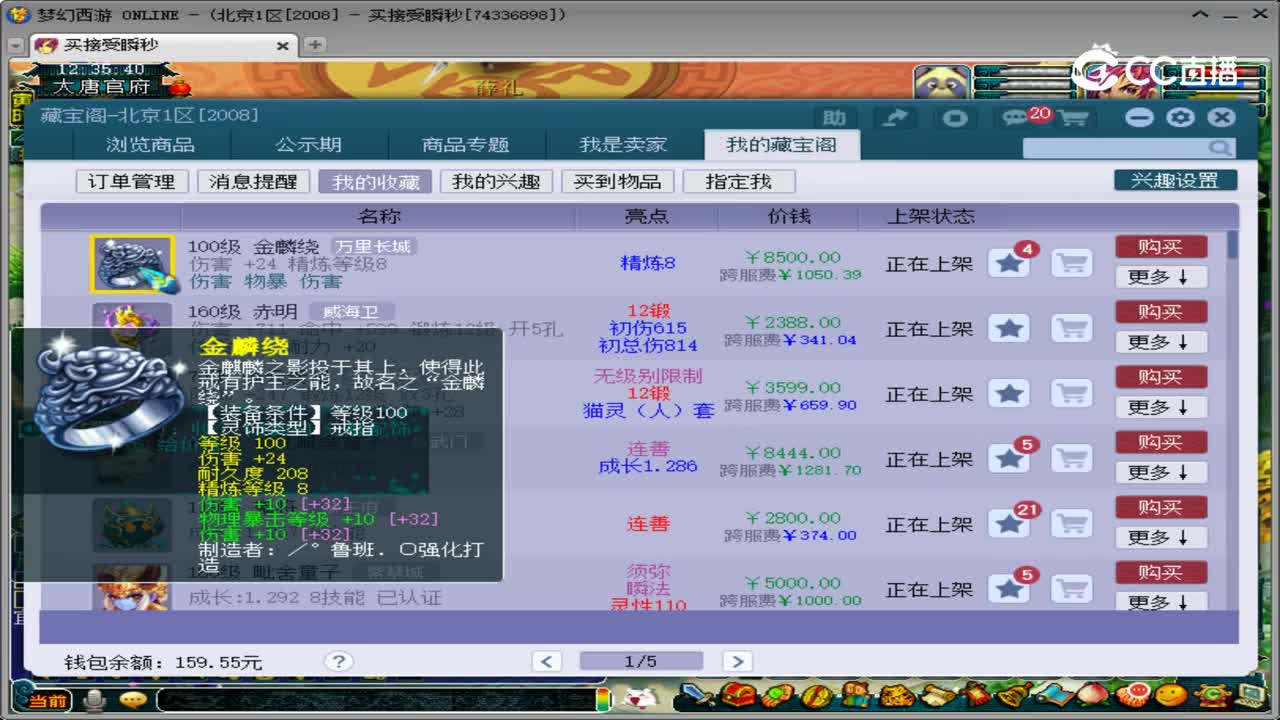Click the computer monitor icon at the bottom right
The image size is (1280, 720).
[1251, 695]
